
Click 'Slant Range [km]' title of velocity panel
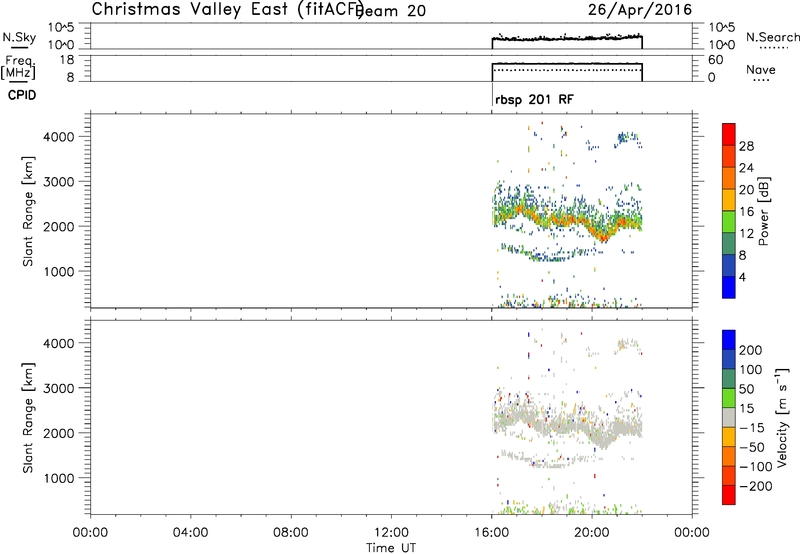coord(27,418)
